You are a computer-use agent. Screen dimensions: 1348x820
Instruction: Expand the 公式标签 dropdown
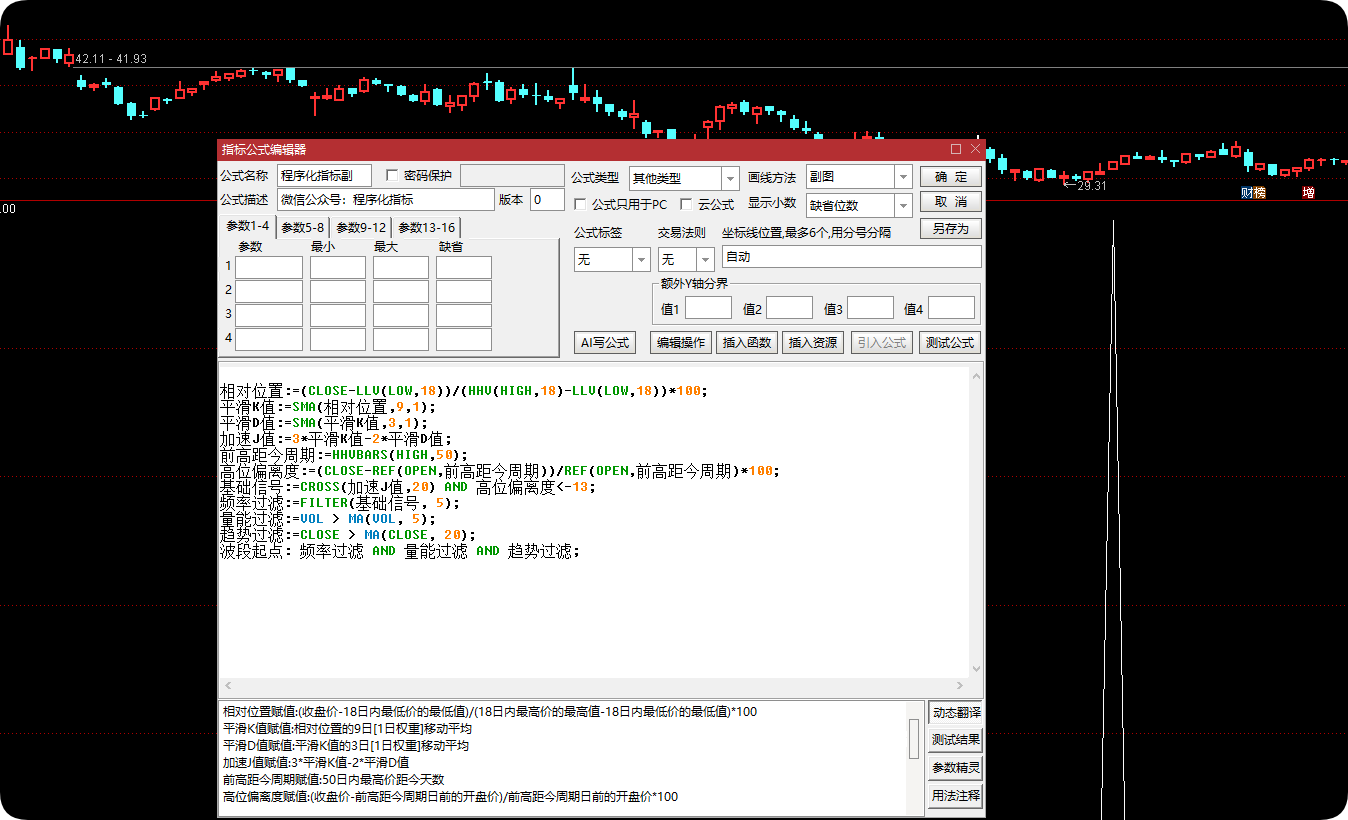tap(641, 259)
